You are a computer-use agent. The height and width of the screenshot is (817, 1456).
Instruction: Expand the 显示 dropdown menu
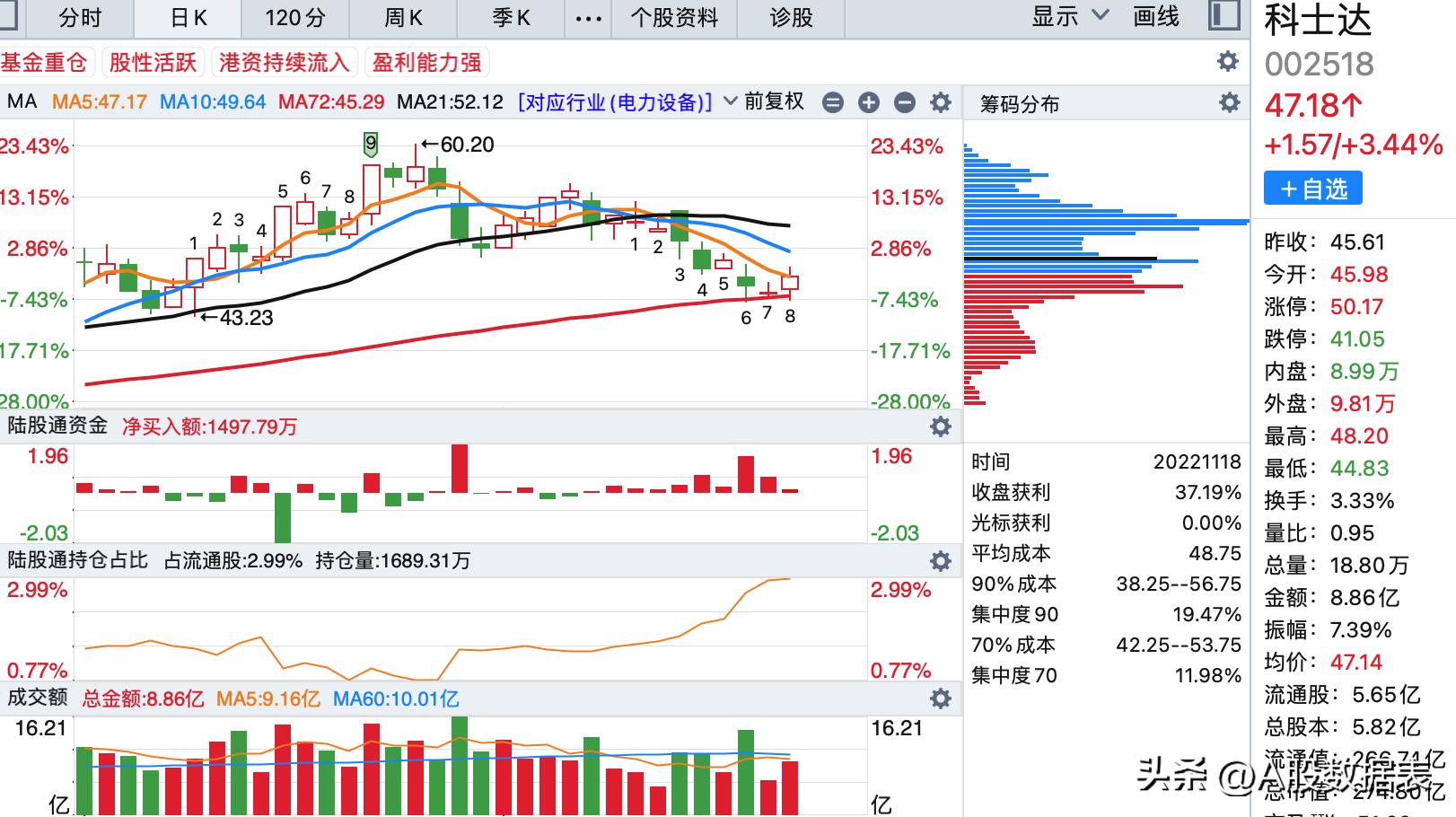pos(1070,16)
